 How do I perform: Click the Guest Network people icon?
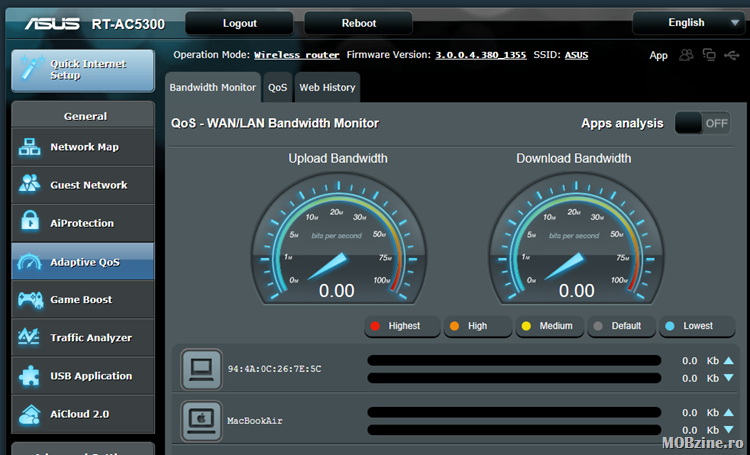click(30, 184)
